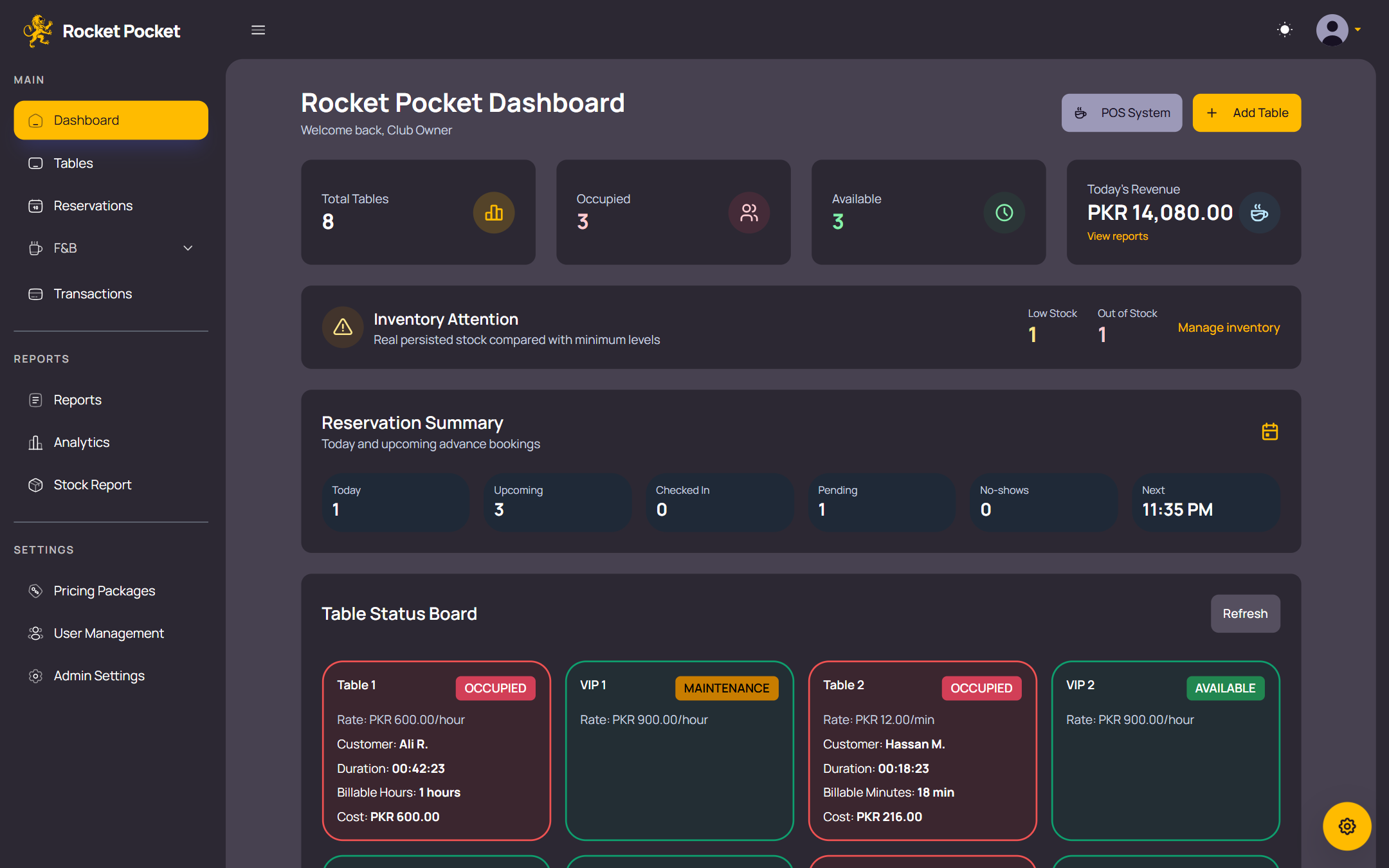Select the Pending reservations tile
Image resolution: width=1389 pixels, height=868 pixels.
click(881, 502)
